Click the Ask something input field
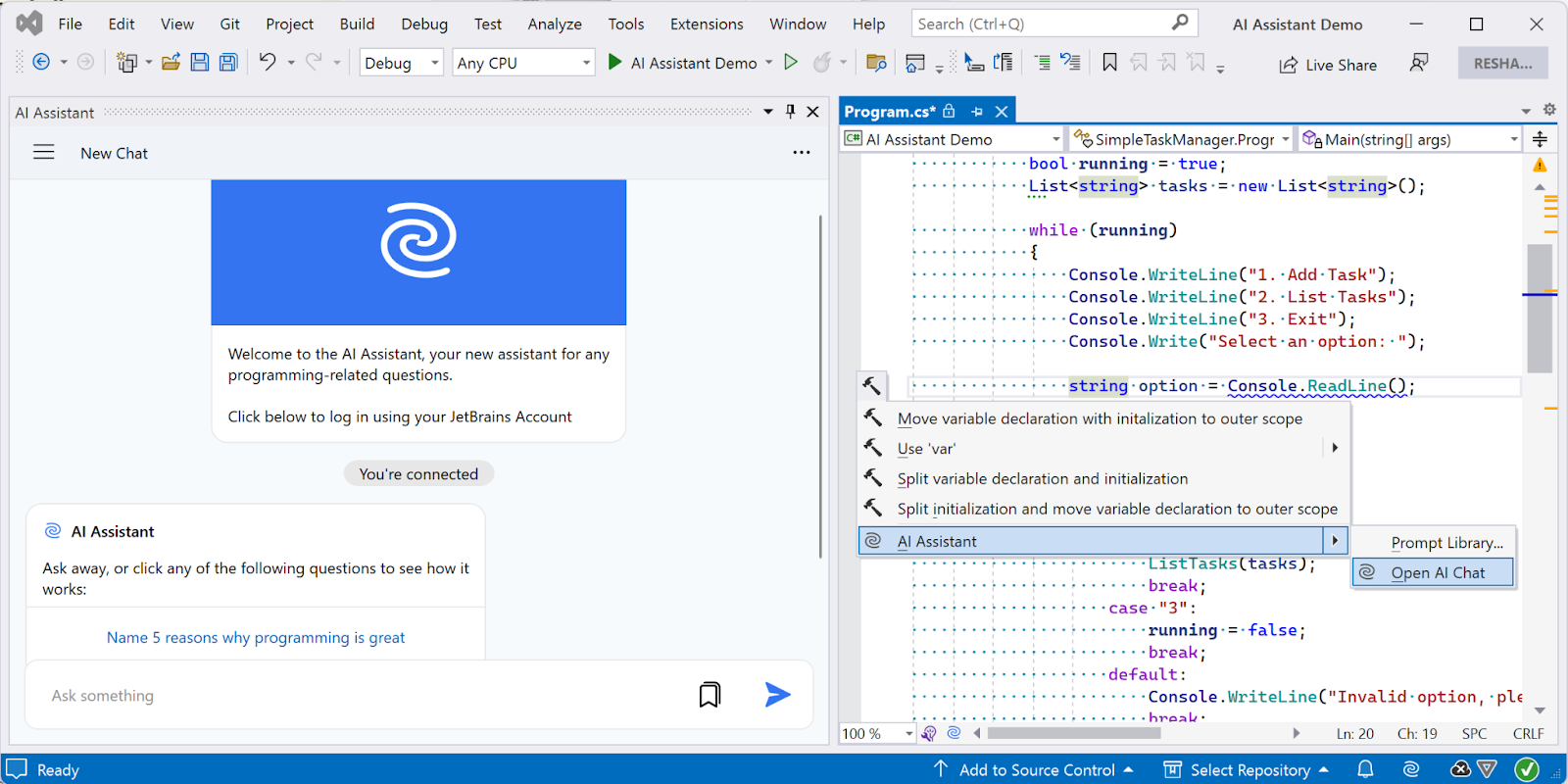The height and width of the screenshot is (784, 1568). [x=363, y=695]
